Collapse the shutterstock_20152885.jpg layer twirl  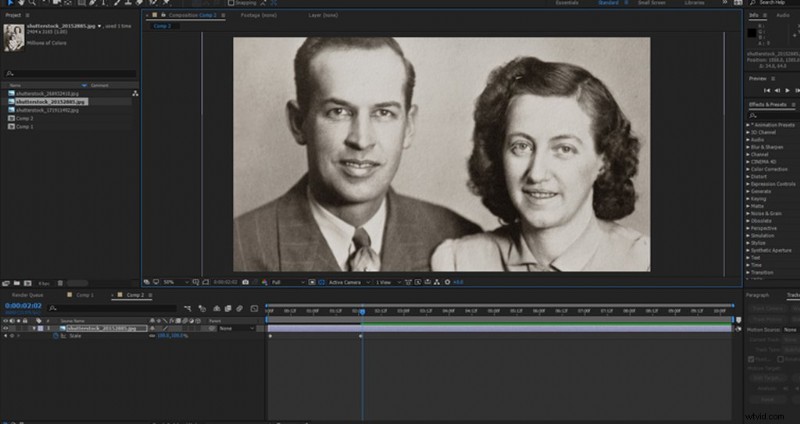34,329
